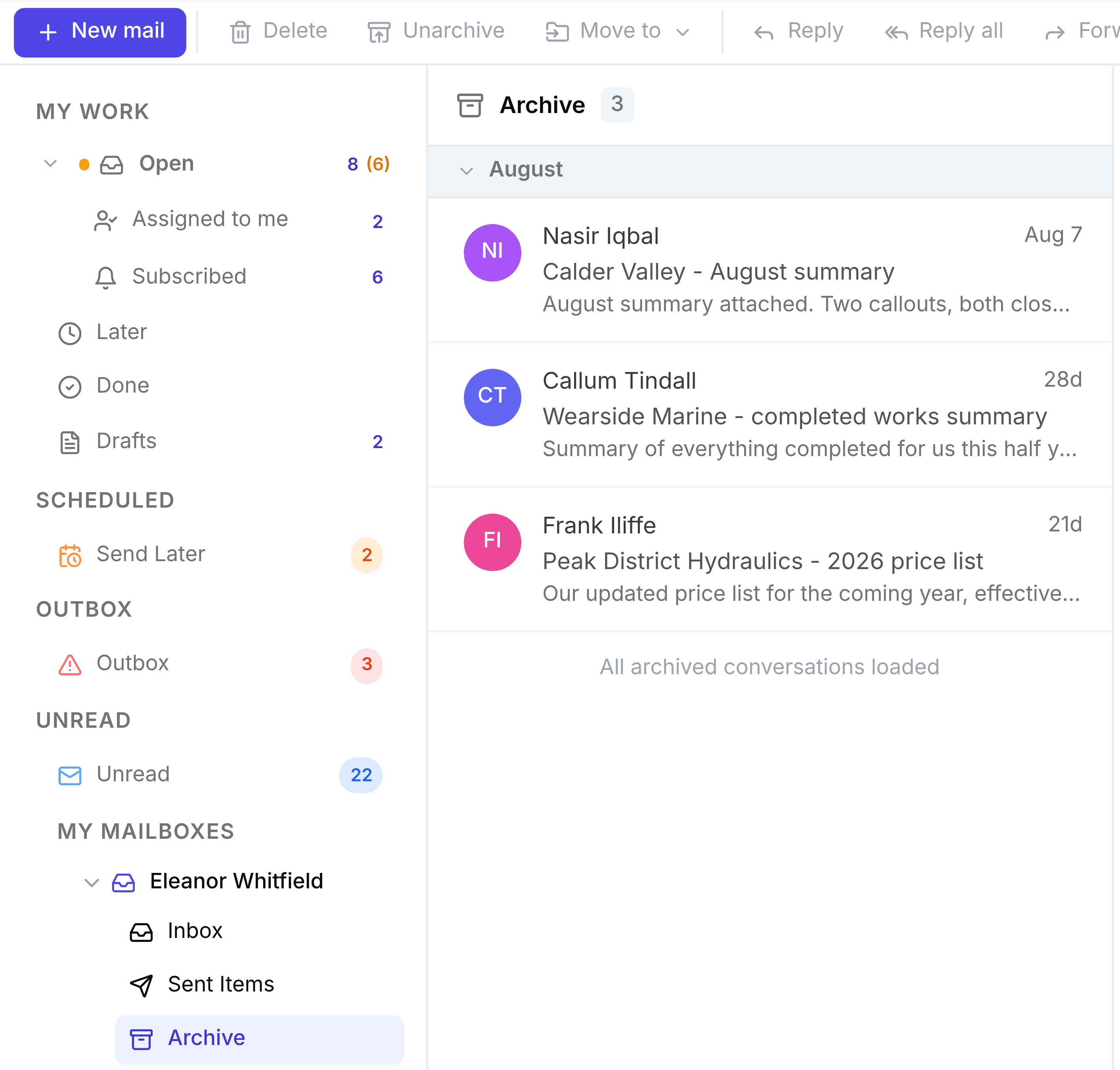Click the Later clock icon

69,333
